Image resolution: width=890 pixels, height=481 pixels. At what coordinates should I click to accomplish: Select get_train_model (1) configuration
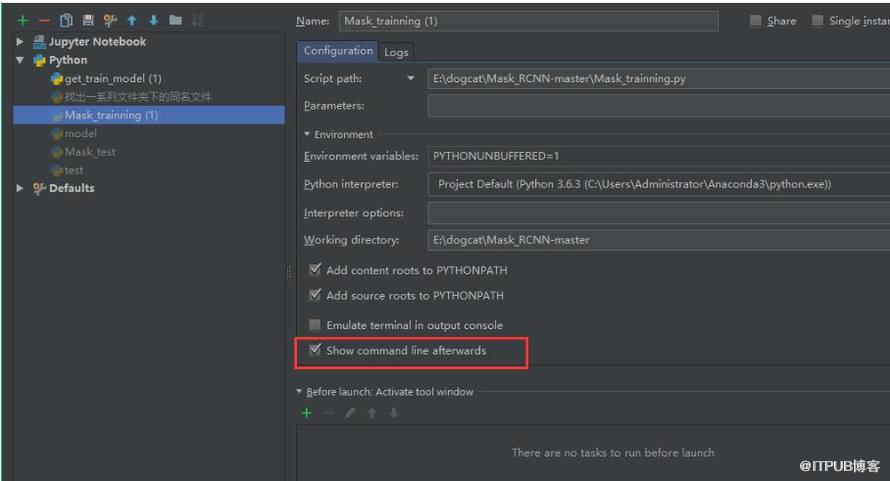[113, 78]
